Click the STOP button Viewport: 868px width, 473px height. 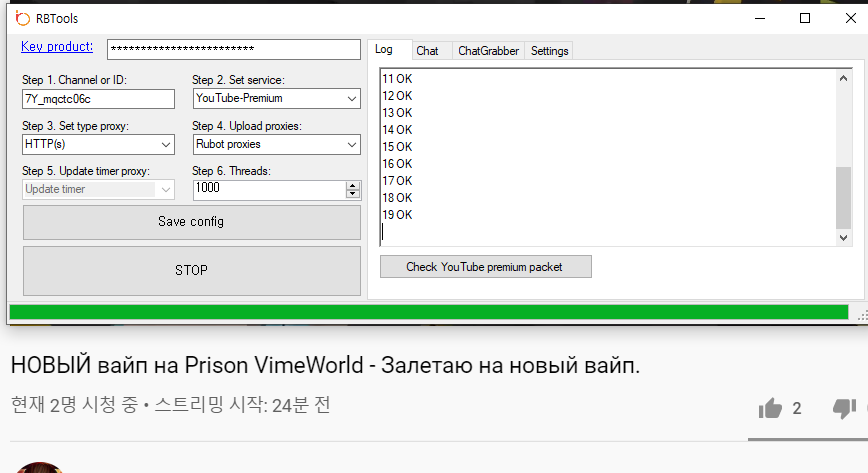[x=192, y=270]
